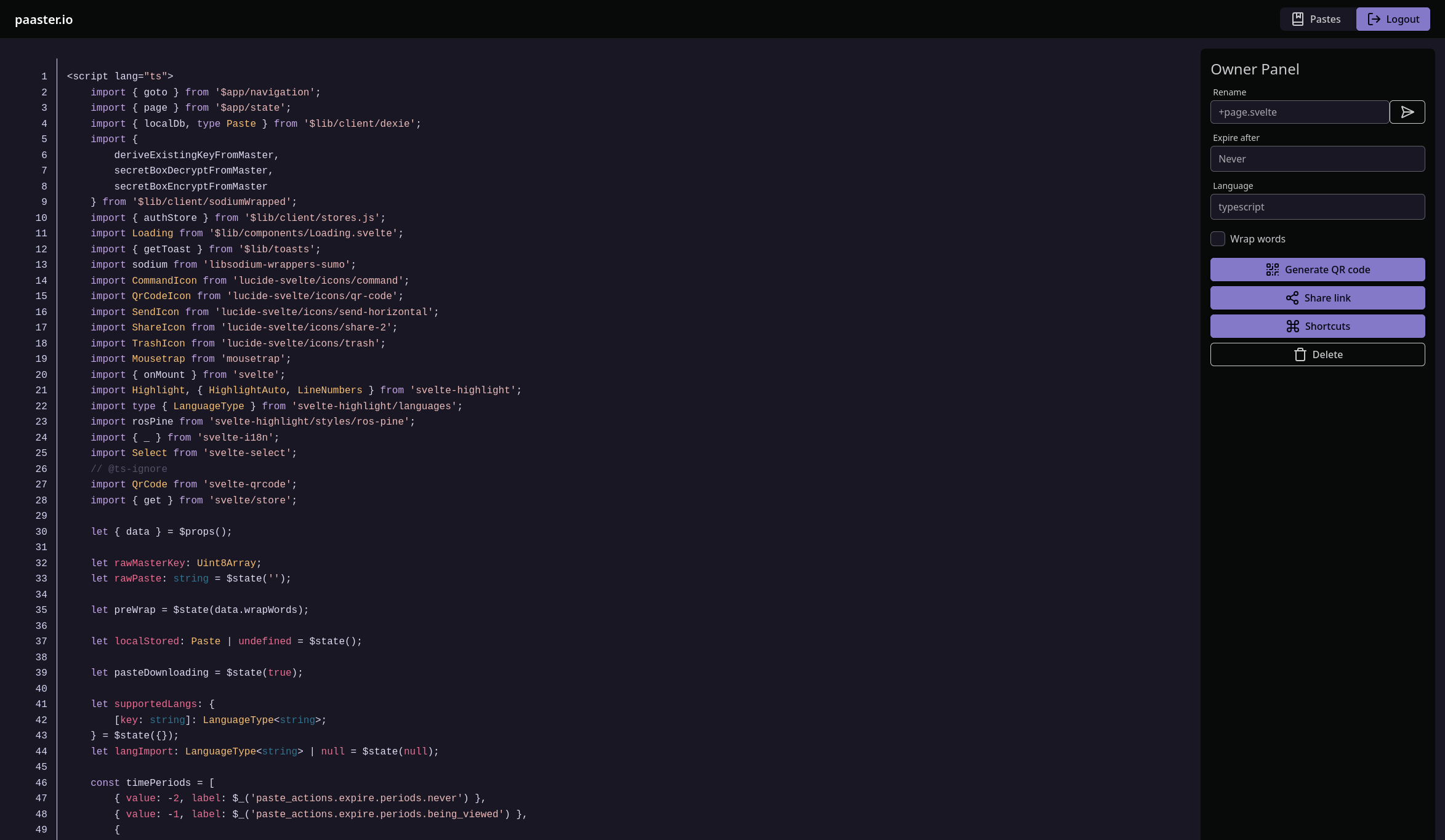Click the Wrap words label text
This screenshot has width=1445, height=840.
[1257, 239]
